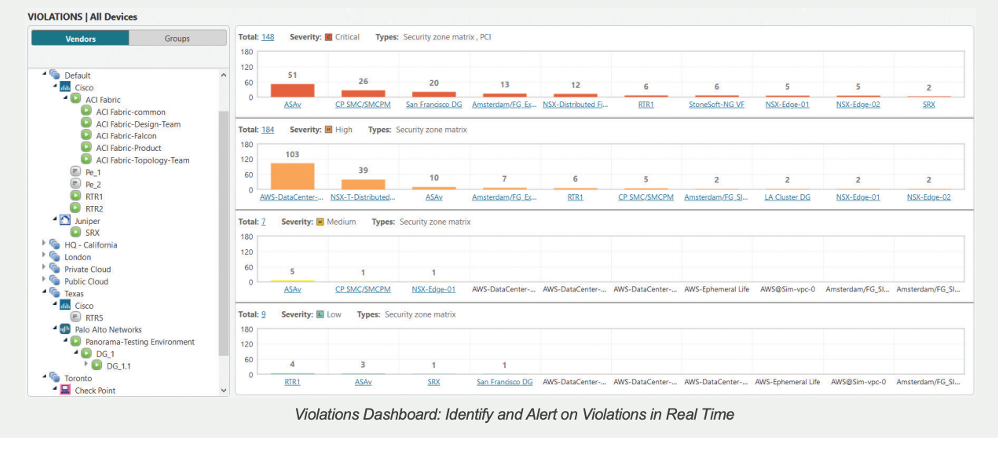The height and width of the screenshot is (466, 1000).
Task: Open the Medium total 7 link
Action: pos(263,222)
